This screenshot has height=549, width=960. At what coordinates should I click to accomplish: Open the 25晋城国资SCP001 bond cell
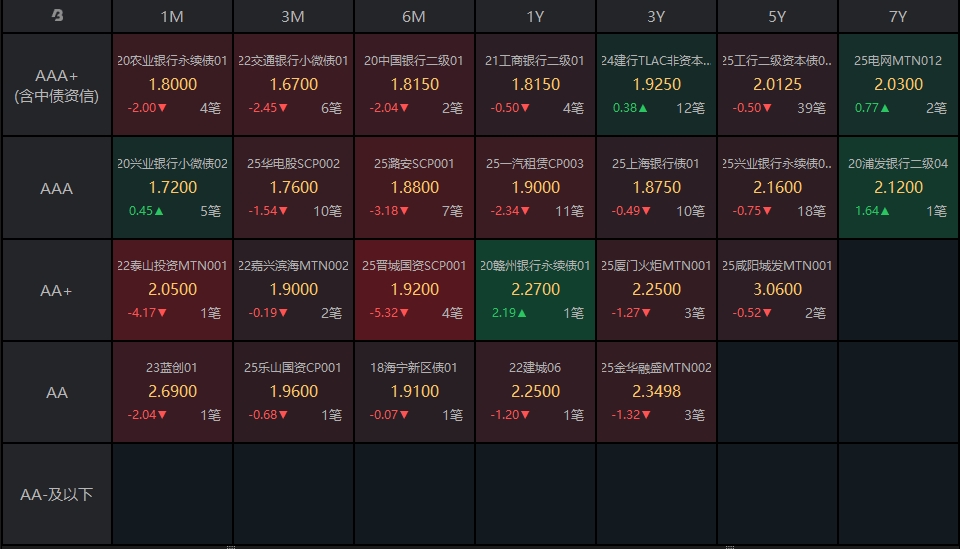pos(414,290)
